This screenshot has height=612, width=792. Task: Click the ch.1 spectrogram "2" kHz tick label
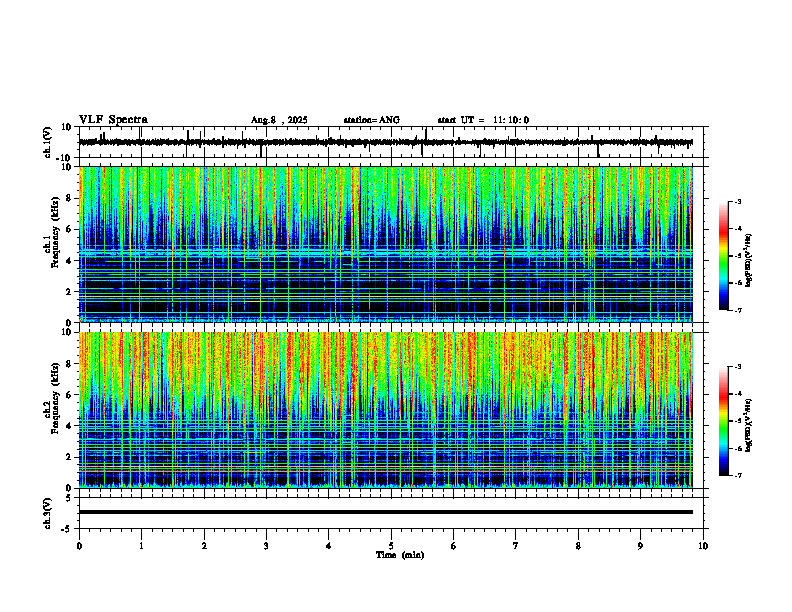[x=70, y=292]
